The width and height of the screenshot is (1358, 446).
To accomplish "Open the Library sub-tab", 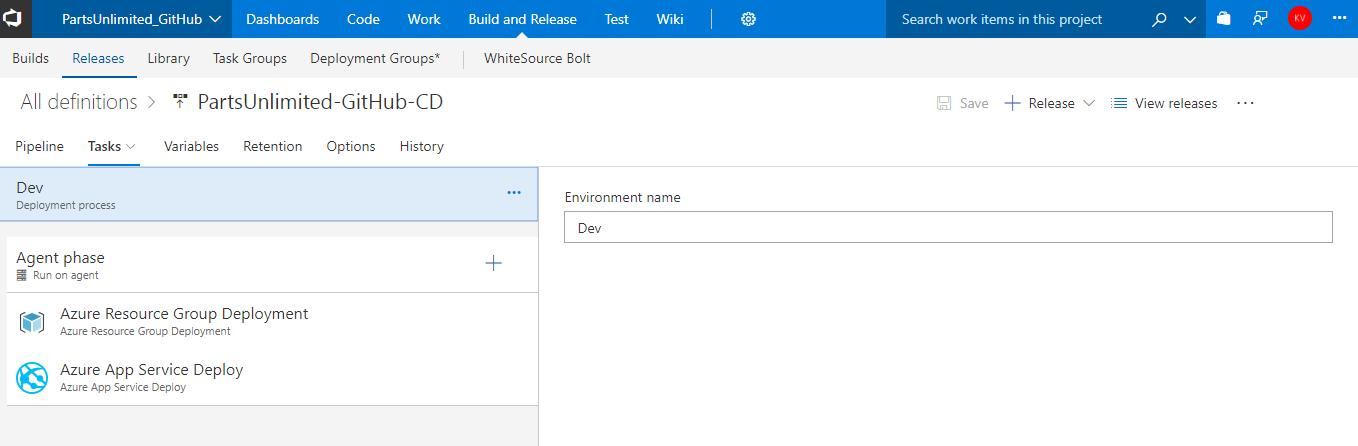I will [x=168, y=58].
